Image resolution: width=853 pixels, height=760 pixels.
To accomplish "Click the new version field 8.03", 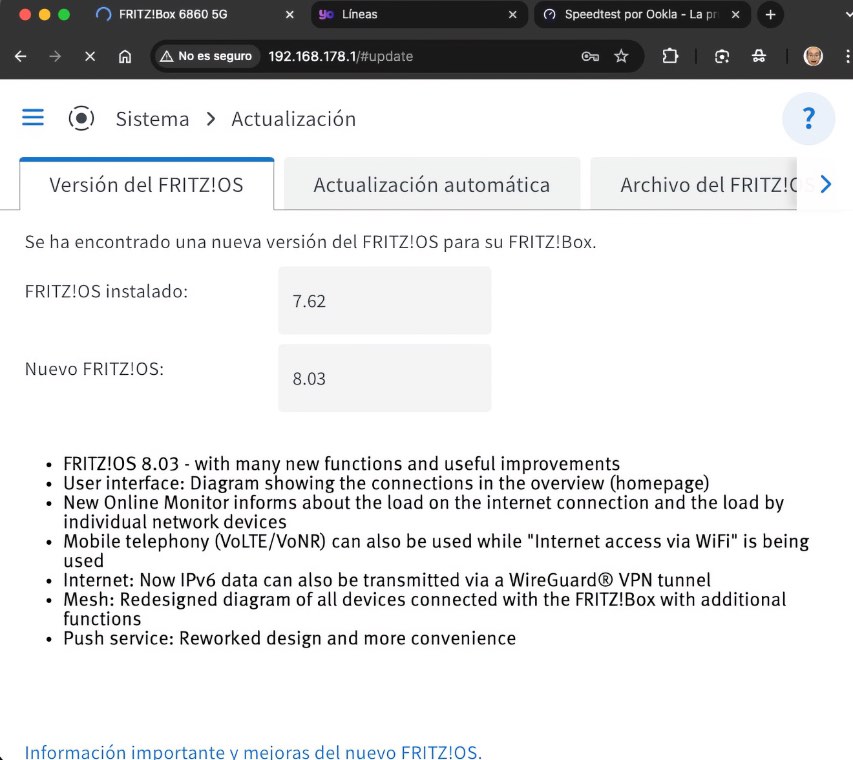I will (x=385, y=378).
